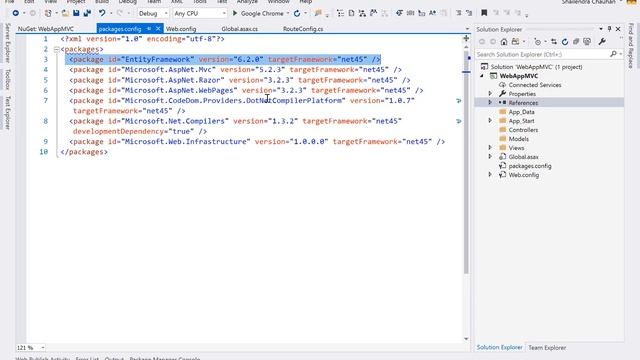Open the Server Explorer side panel

click(7, 43)
